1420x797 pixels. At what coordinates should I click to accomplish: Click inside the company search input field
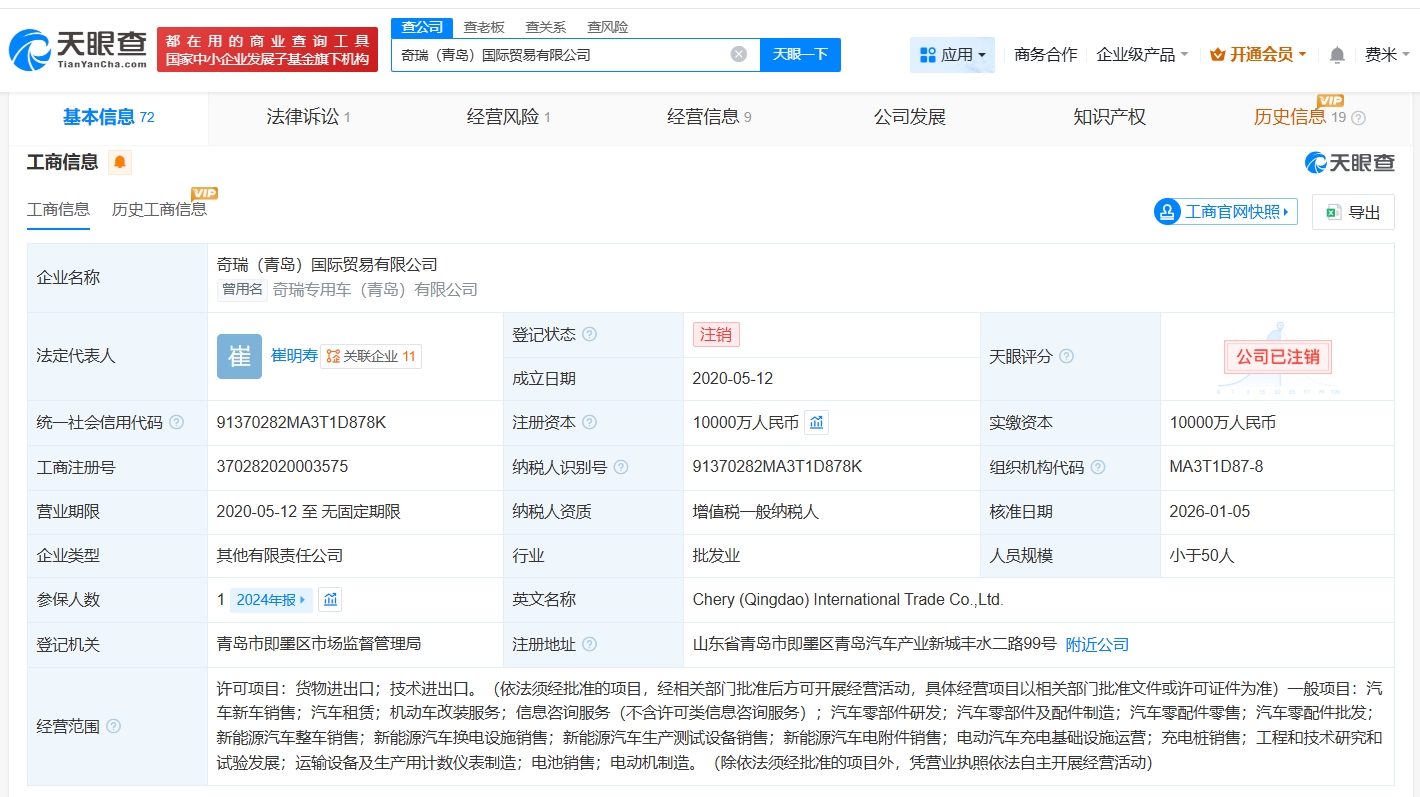[x=560, y=54]
